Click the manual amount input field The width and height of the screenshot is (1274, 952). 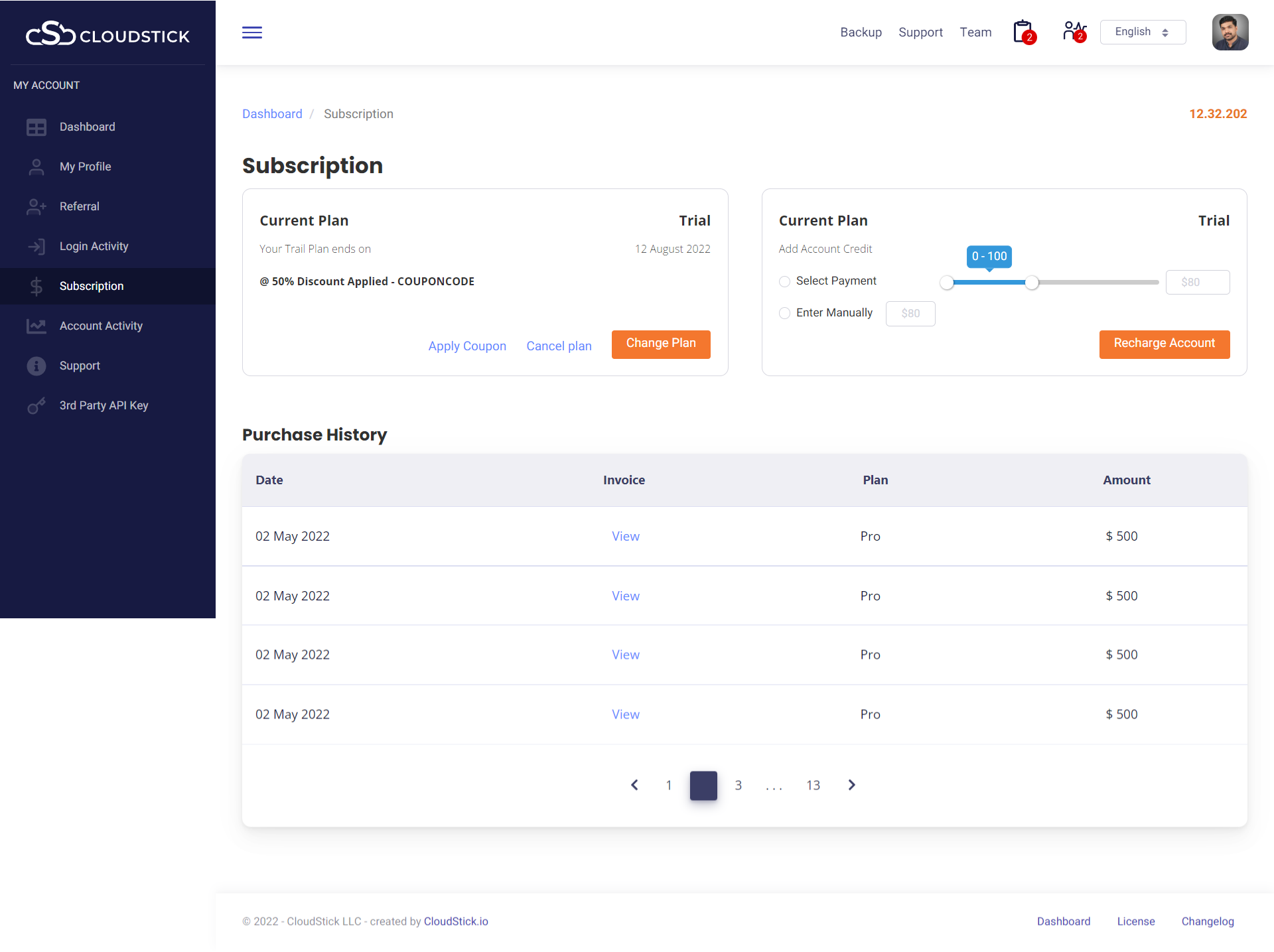pos(910,313)
